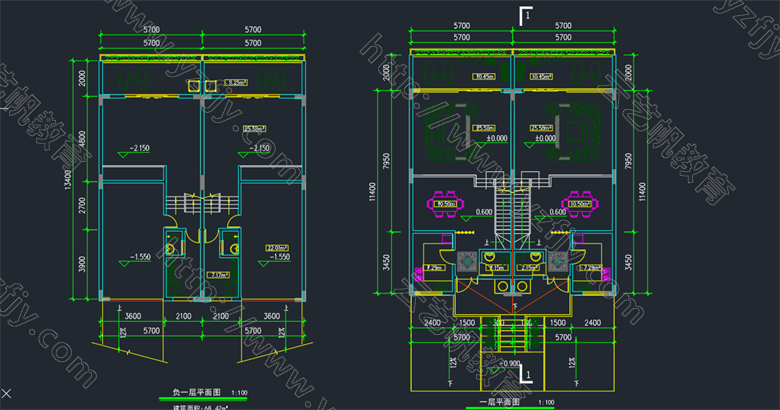
Task: Select 11400 dimension left of first-floor plan
Action: (373, 192)
